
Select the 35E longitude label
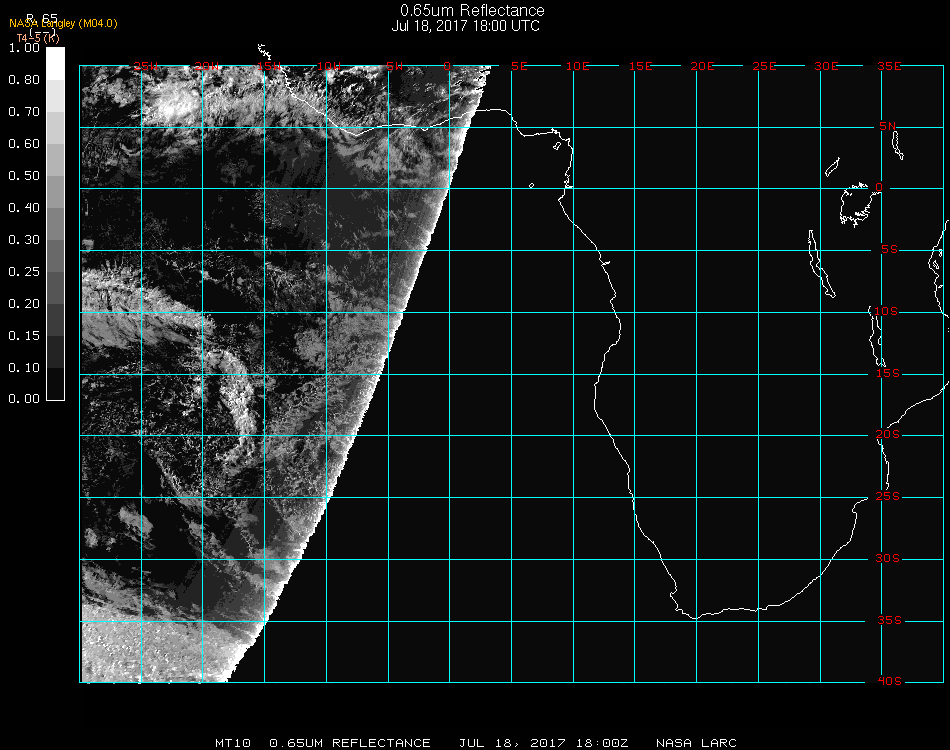(889, 67)
